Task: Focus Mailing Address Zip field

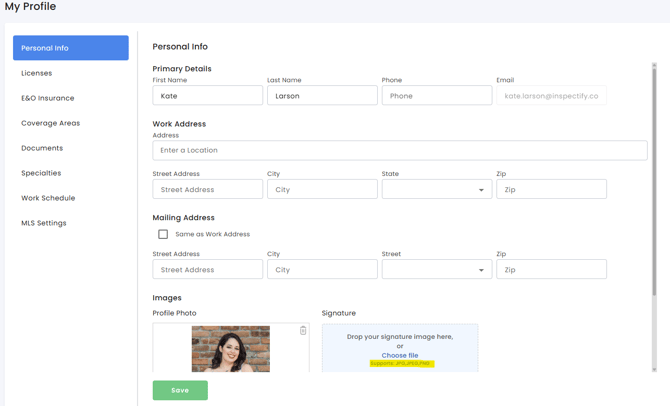Action: click(551, 269)
